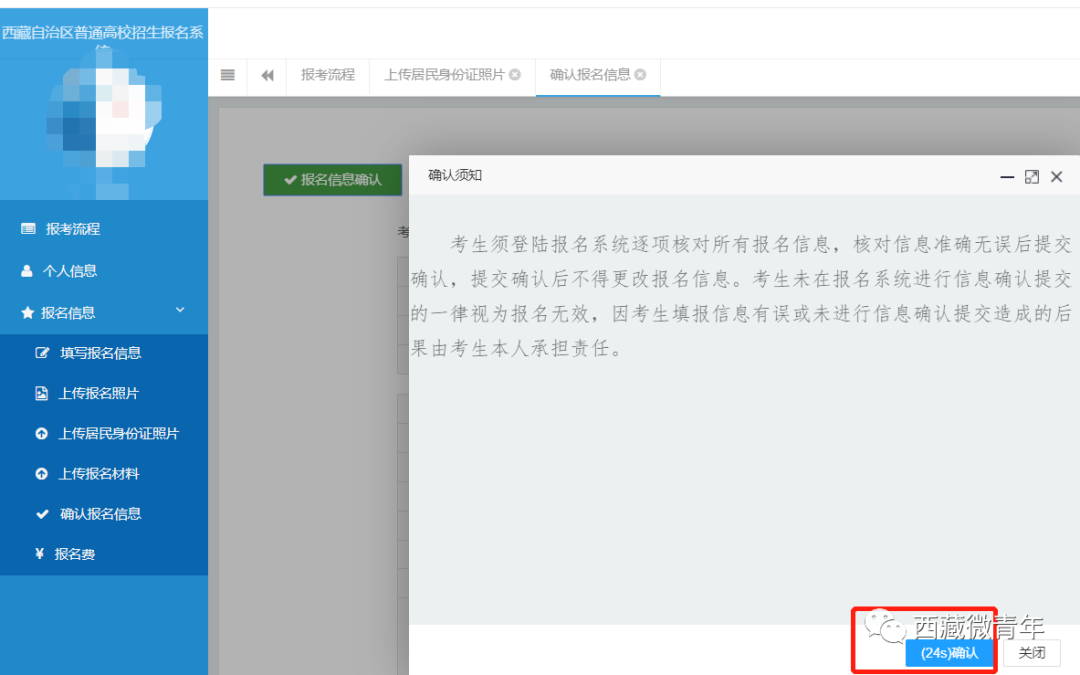Open 个人信息 in the sidebar
Screen dimensions: 1080x675
pos(69,271)
